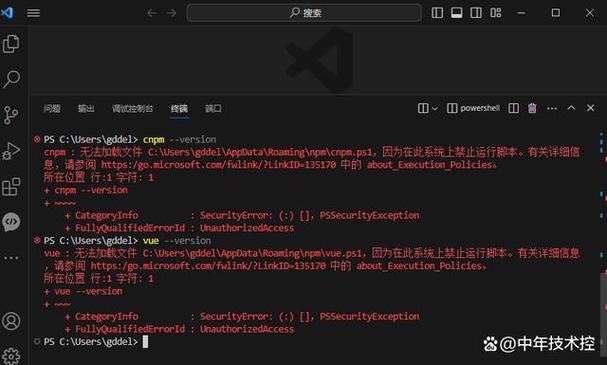Screen dimensions: 607x365
Task: Click the VS Code logo icon in title bar
Action: coord(7,13)
